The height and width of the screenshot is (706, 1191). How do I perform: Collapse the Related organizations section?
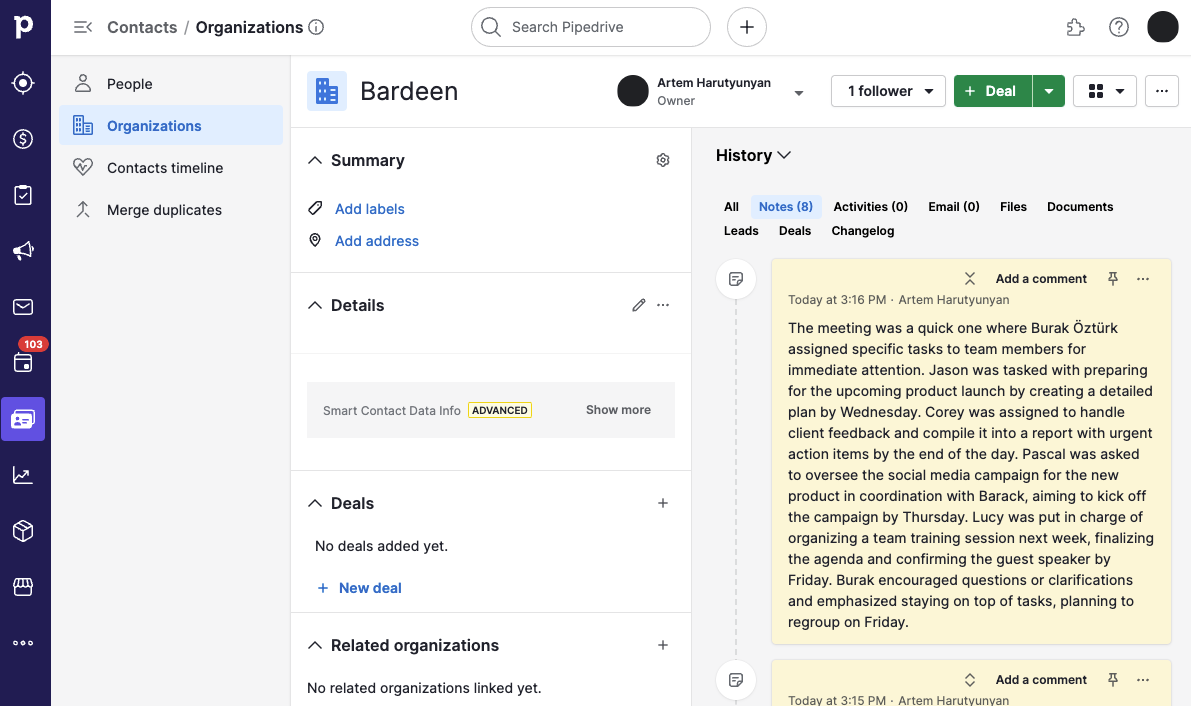(x=314, y=645)
